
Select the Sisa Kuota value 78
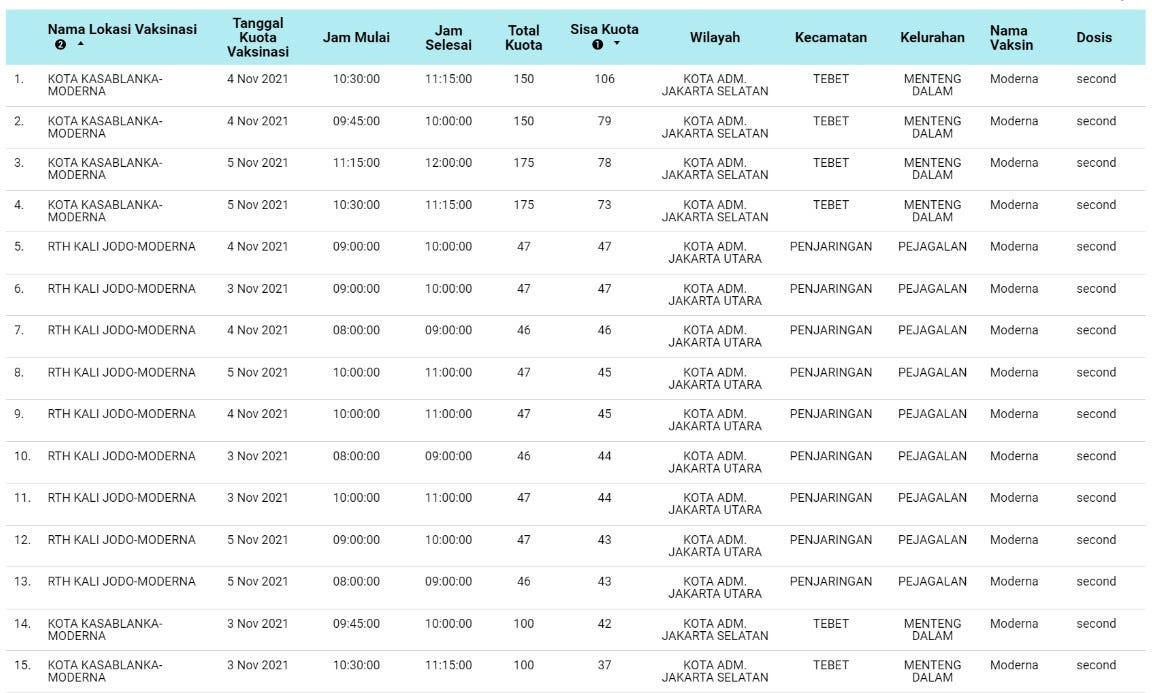[605, 162]
